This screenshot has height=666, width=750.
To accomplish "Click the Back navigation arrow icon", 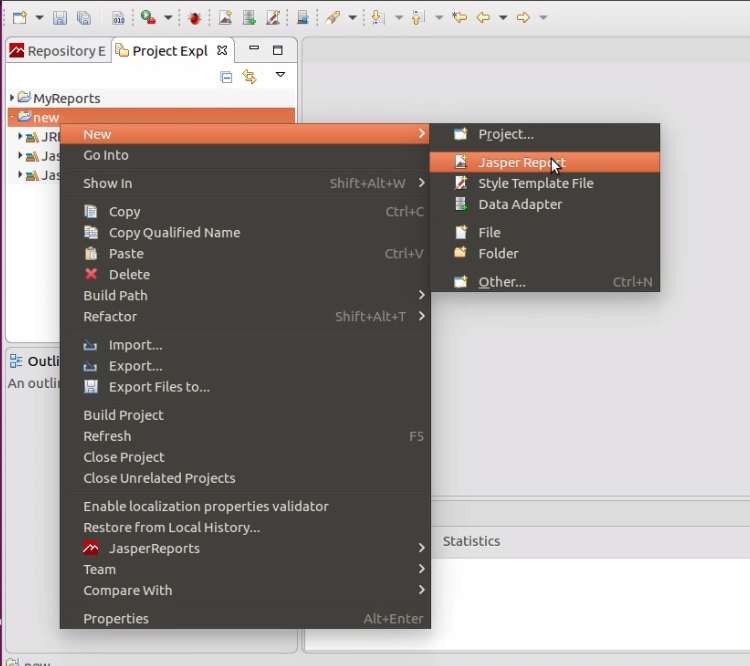I will click(x=484, y=18).
